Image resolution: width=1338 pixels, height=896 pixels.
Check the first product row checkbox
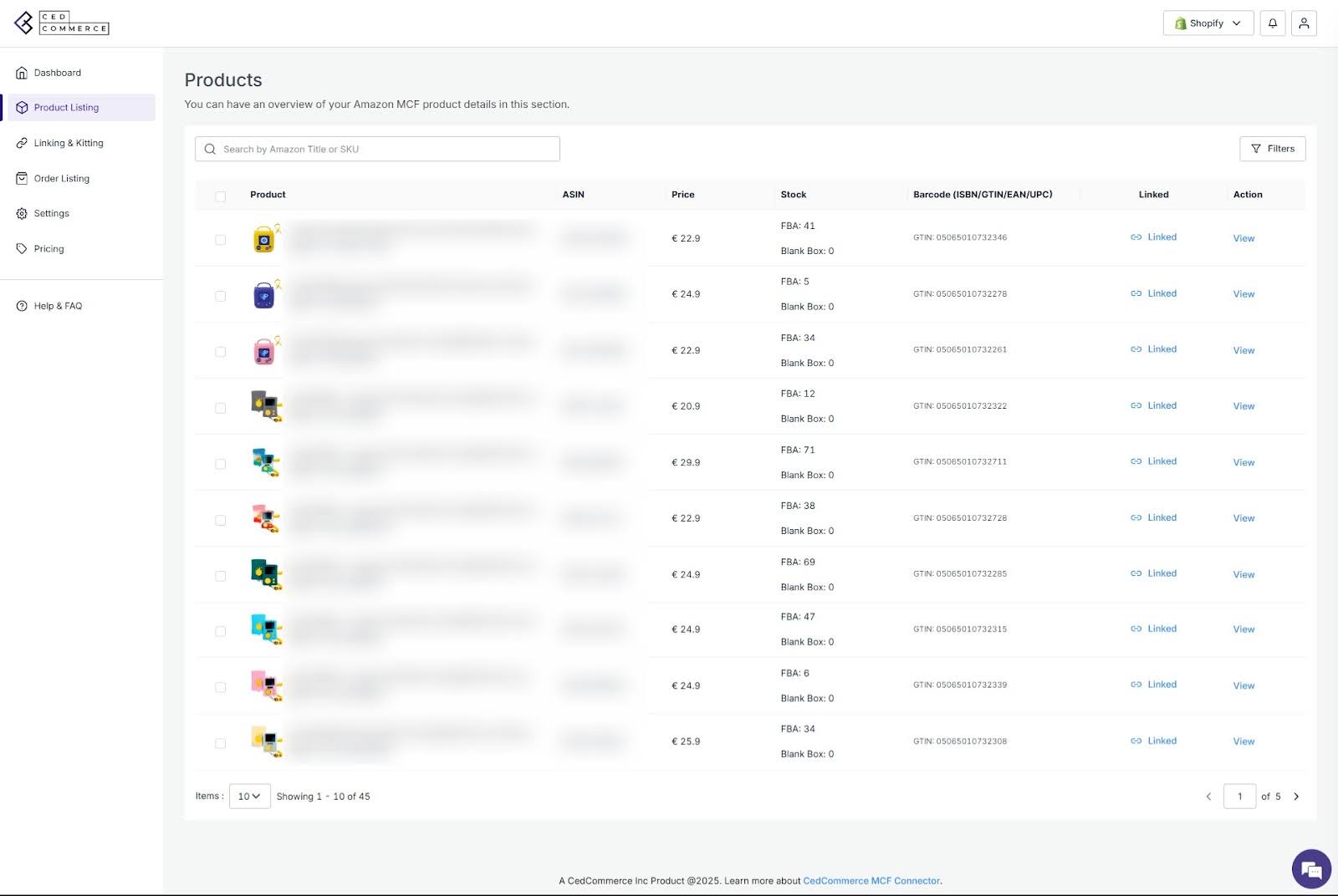click(220, 239)
